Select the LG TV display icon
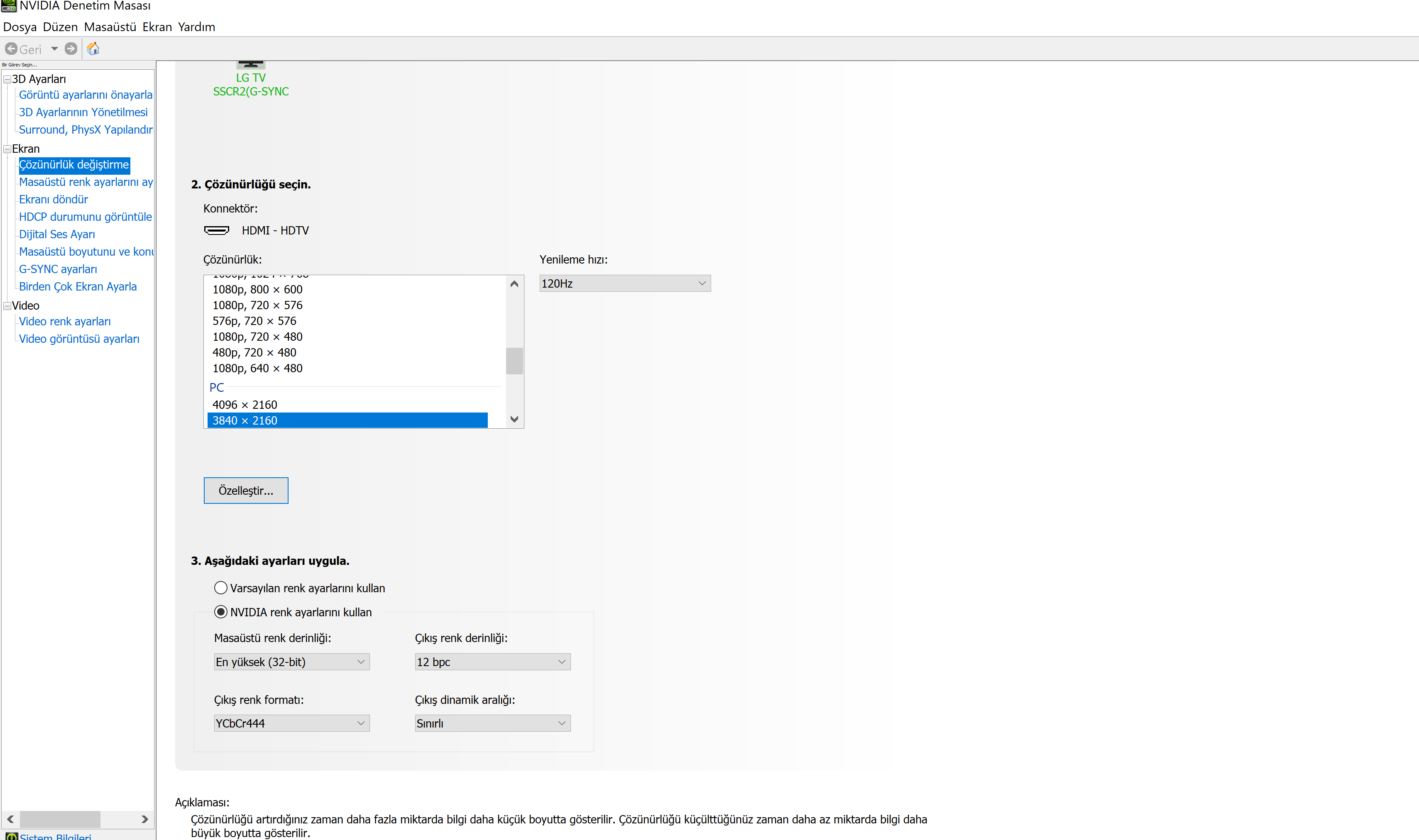The width and height of the screenshot is (1419, 840). [251, 64]
